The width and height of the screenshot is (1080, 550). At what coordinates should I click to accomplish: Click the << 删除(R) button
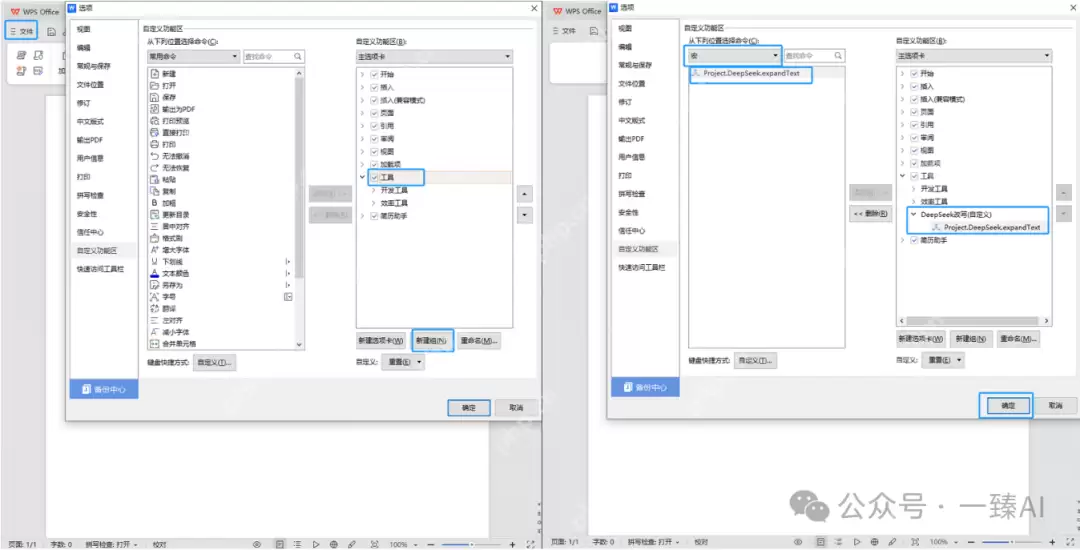coord(870,214)
